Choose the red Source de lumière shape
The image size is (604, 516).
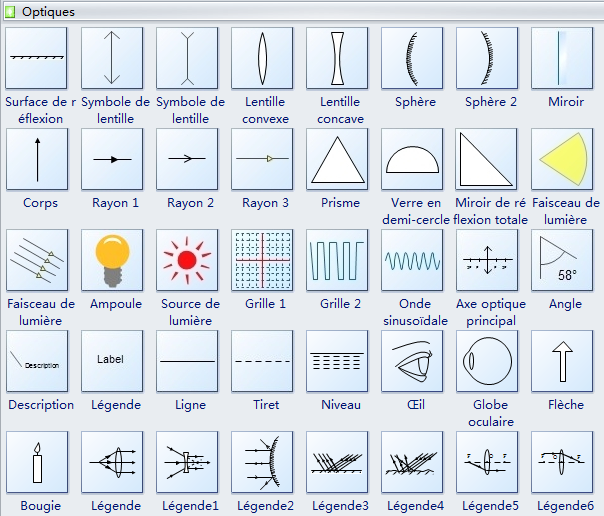(187, 260)
